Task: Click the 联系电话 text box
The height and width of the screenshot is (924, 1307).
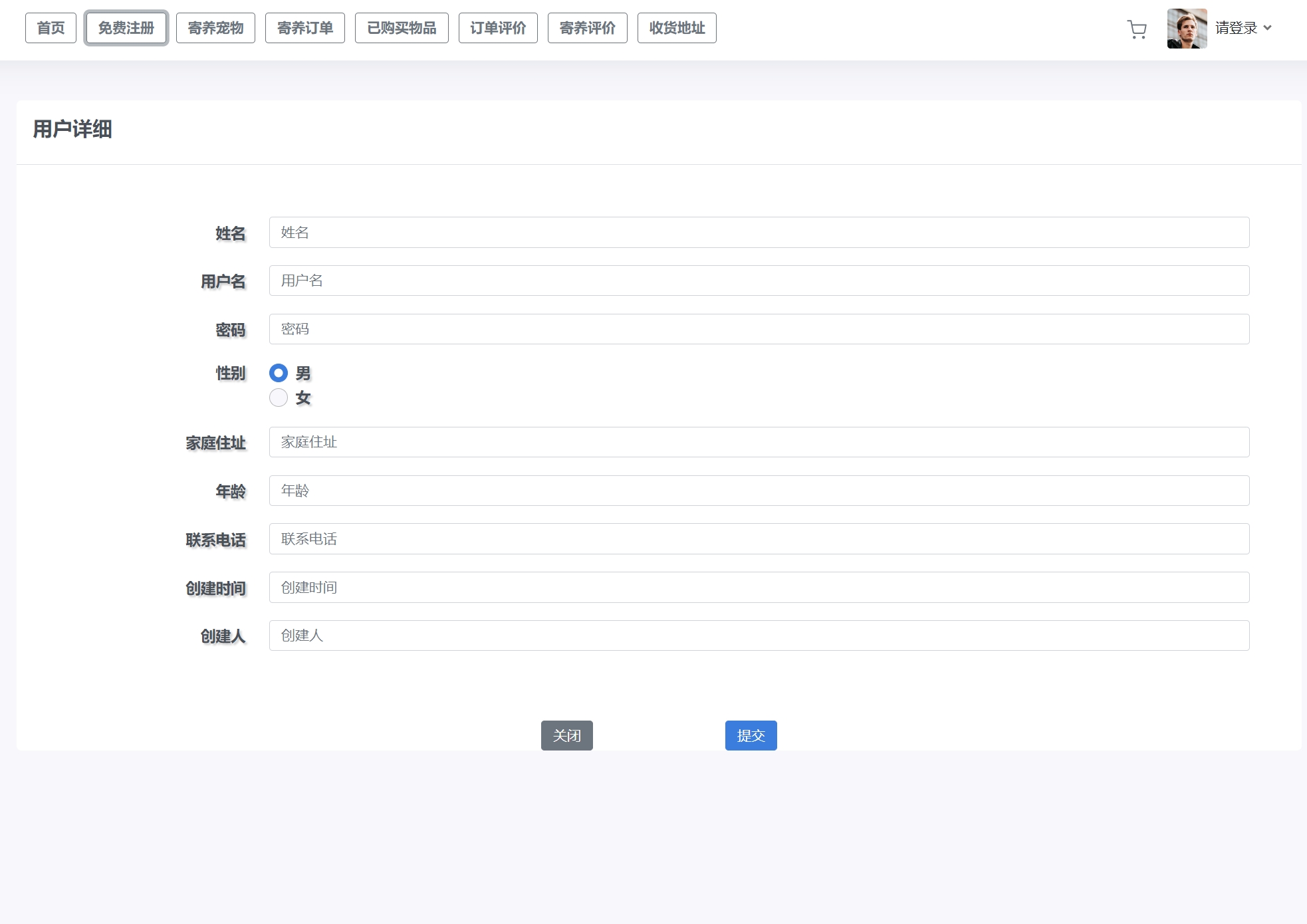Action: click(x=759, y=539)
